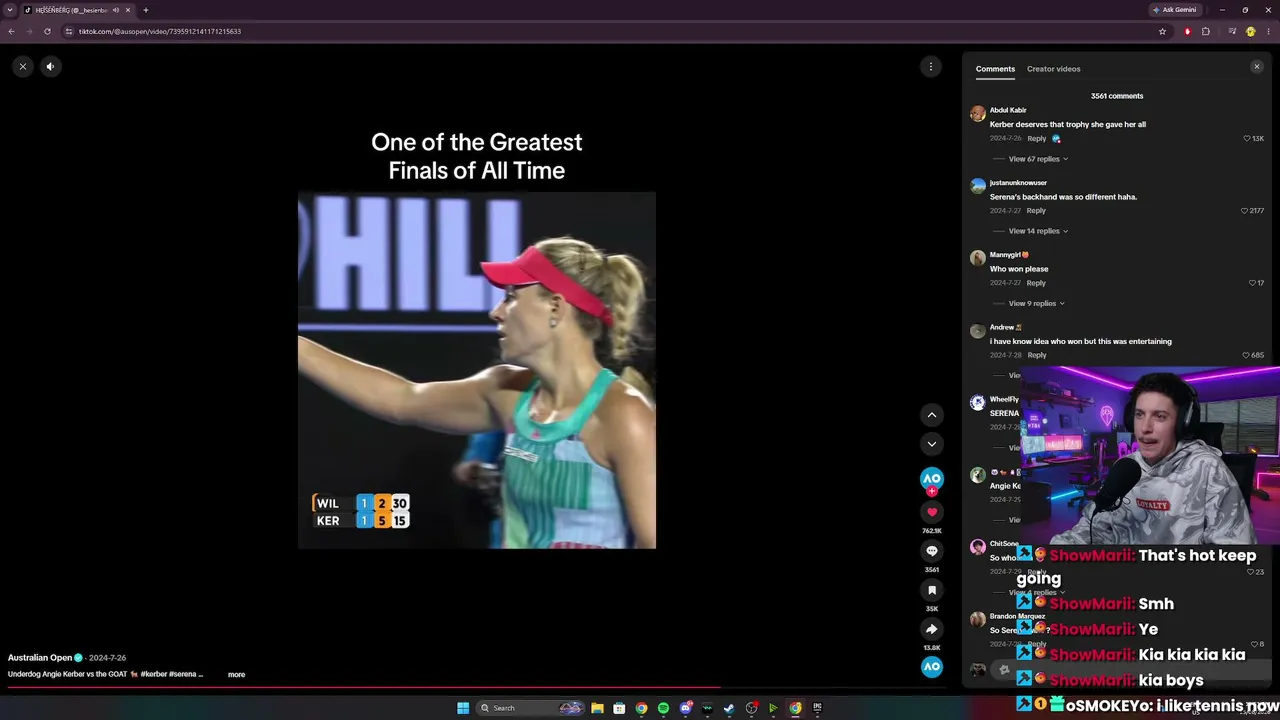1280x720 pixels.
Task: Click the Windows taskbar Search box
Action: 530,708
